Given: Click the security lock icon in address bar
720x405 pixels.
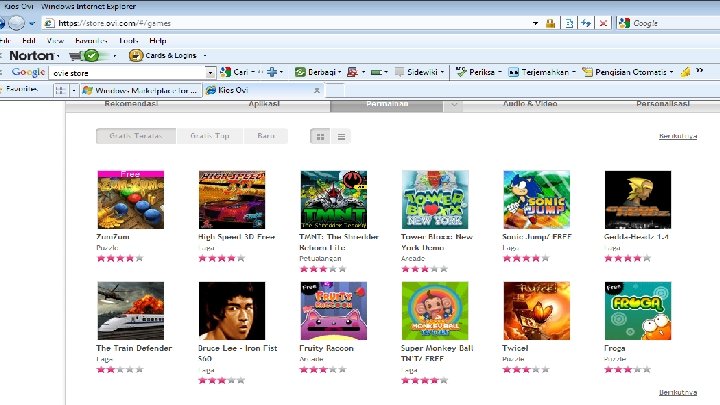Looking at the screenshot, I should pyautogui.click(x=550, y=23).
